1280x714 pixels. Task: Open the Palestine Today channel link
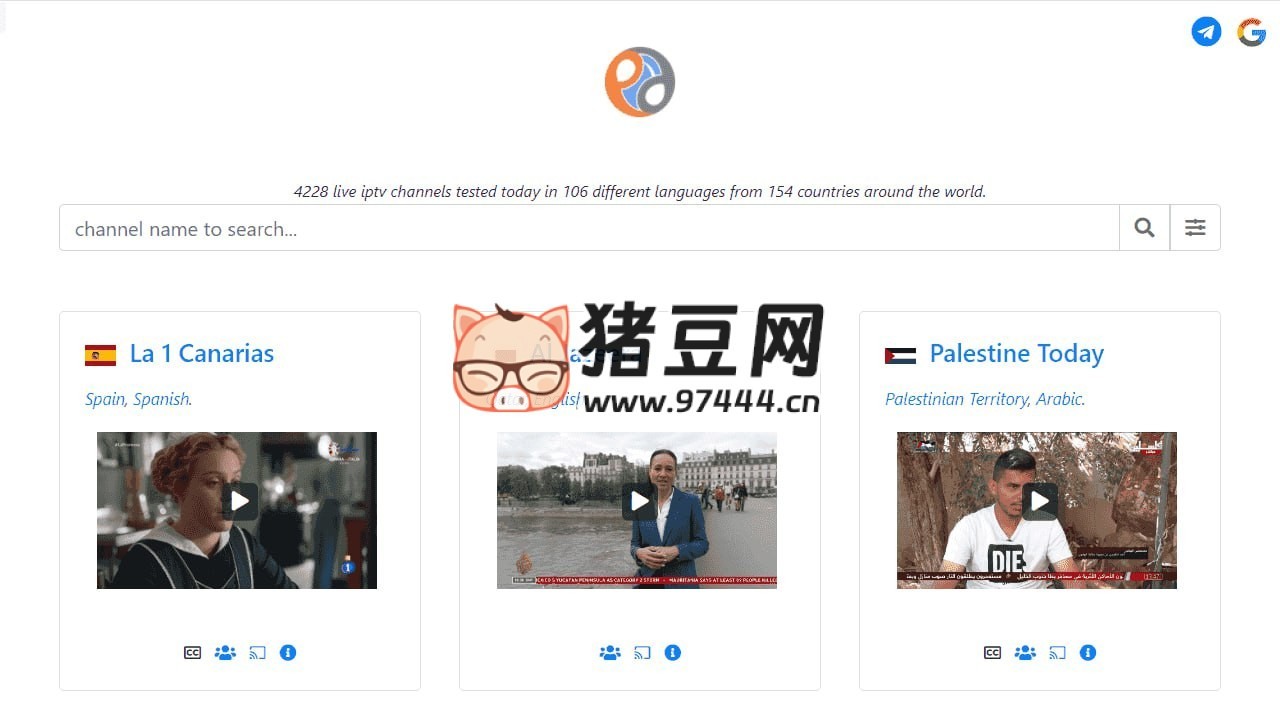(1016, 353)
